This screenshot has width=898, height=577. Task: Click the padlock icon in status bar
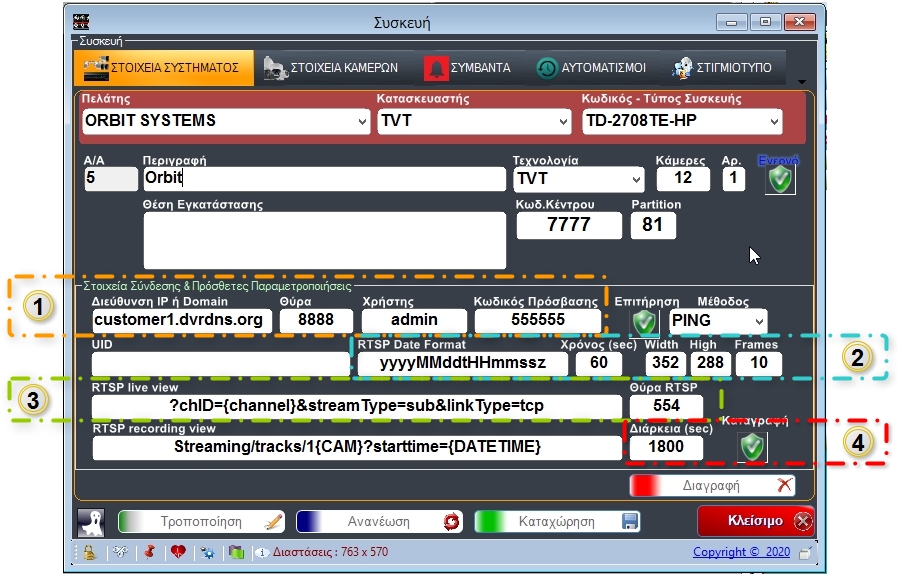(x=88, y=552)
